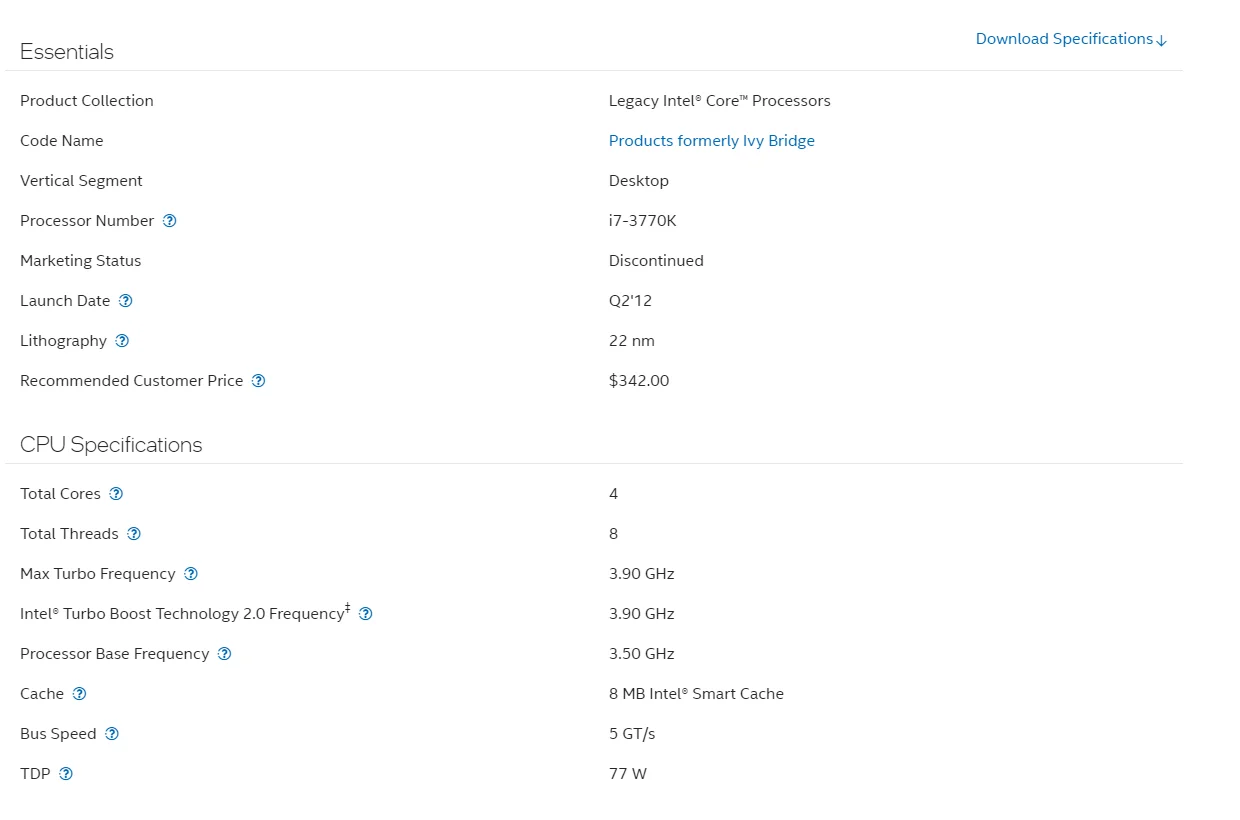
Task: Click the Lithography question mark icon
Action: 122,341
